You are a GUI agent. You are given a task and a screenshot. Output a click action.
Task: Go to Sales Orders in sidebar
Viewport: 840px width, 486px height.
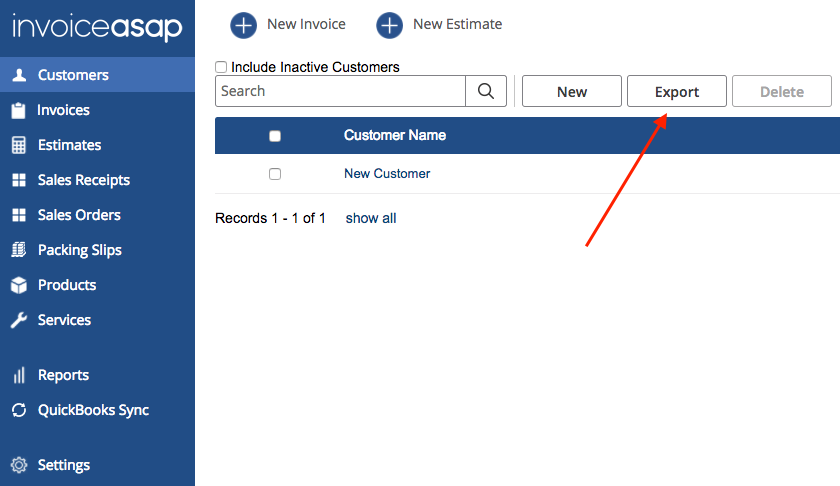pos(79,215)
